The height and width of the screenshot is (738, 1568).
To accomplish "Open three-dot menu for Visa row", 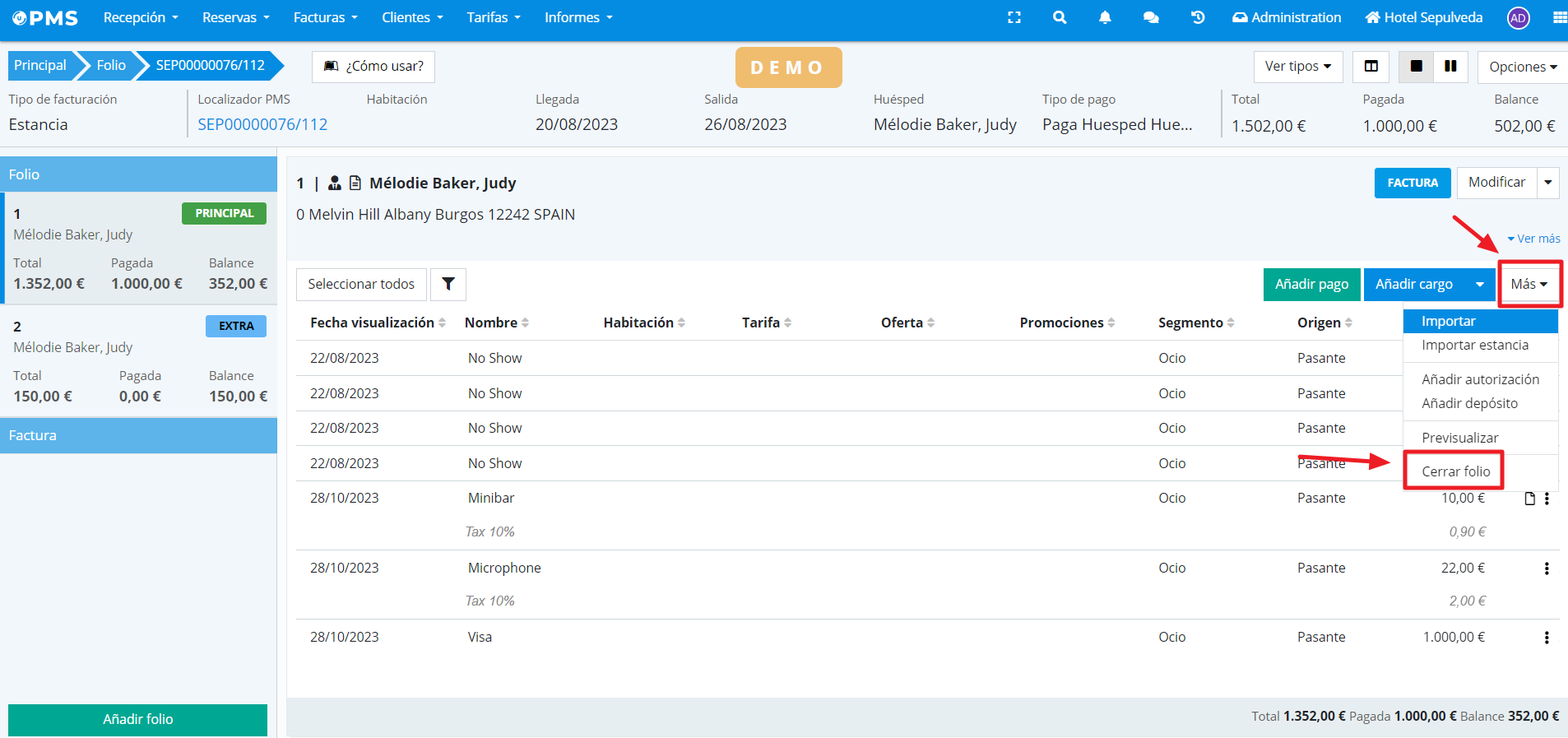I will tap(1547, 638).
